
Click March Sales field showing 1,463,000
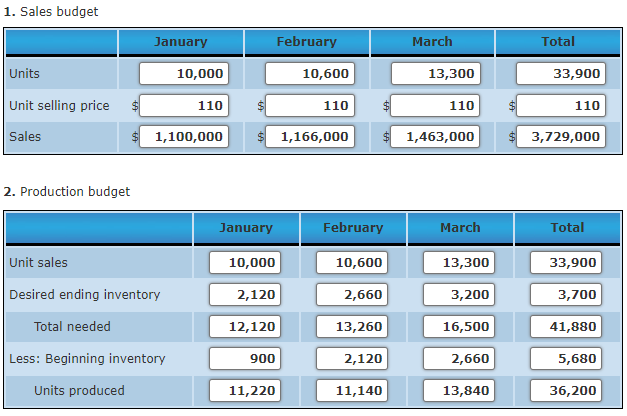click(x=435, y=137)
